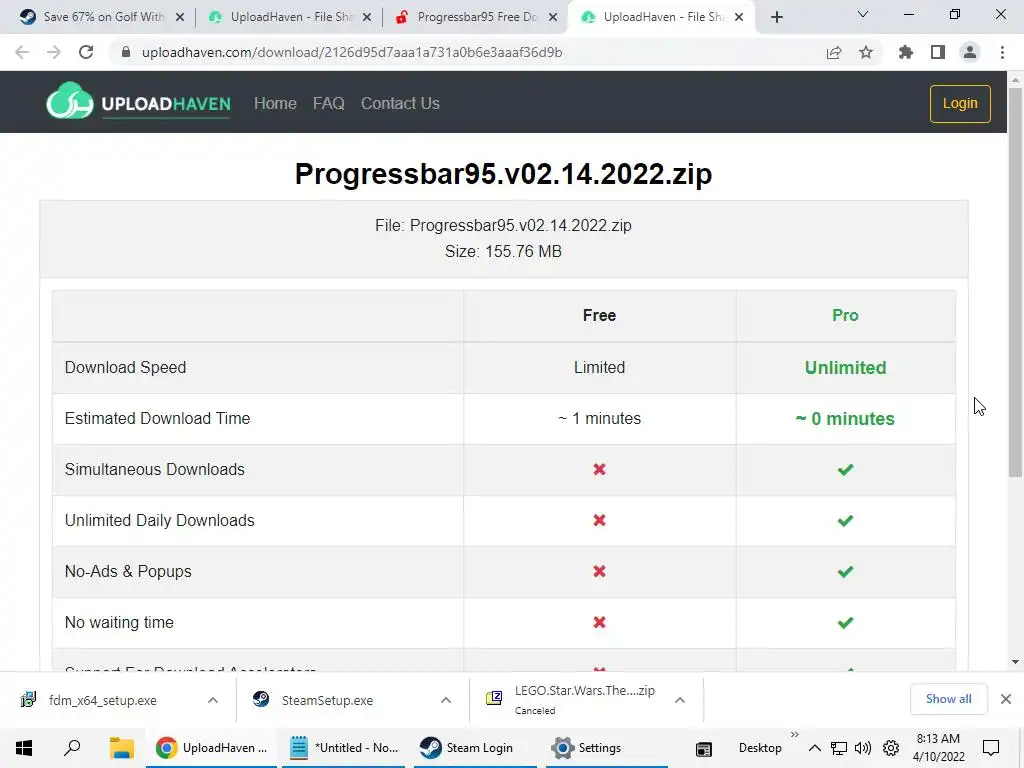Click the Size: 155.76 MB text
The height and width of the screenshot is (768, 1024).
coord(503,251)
